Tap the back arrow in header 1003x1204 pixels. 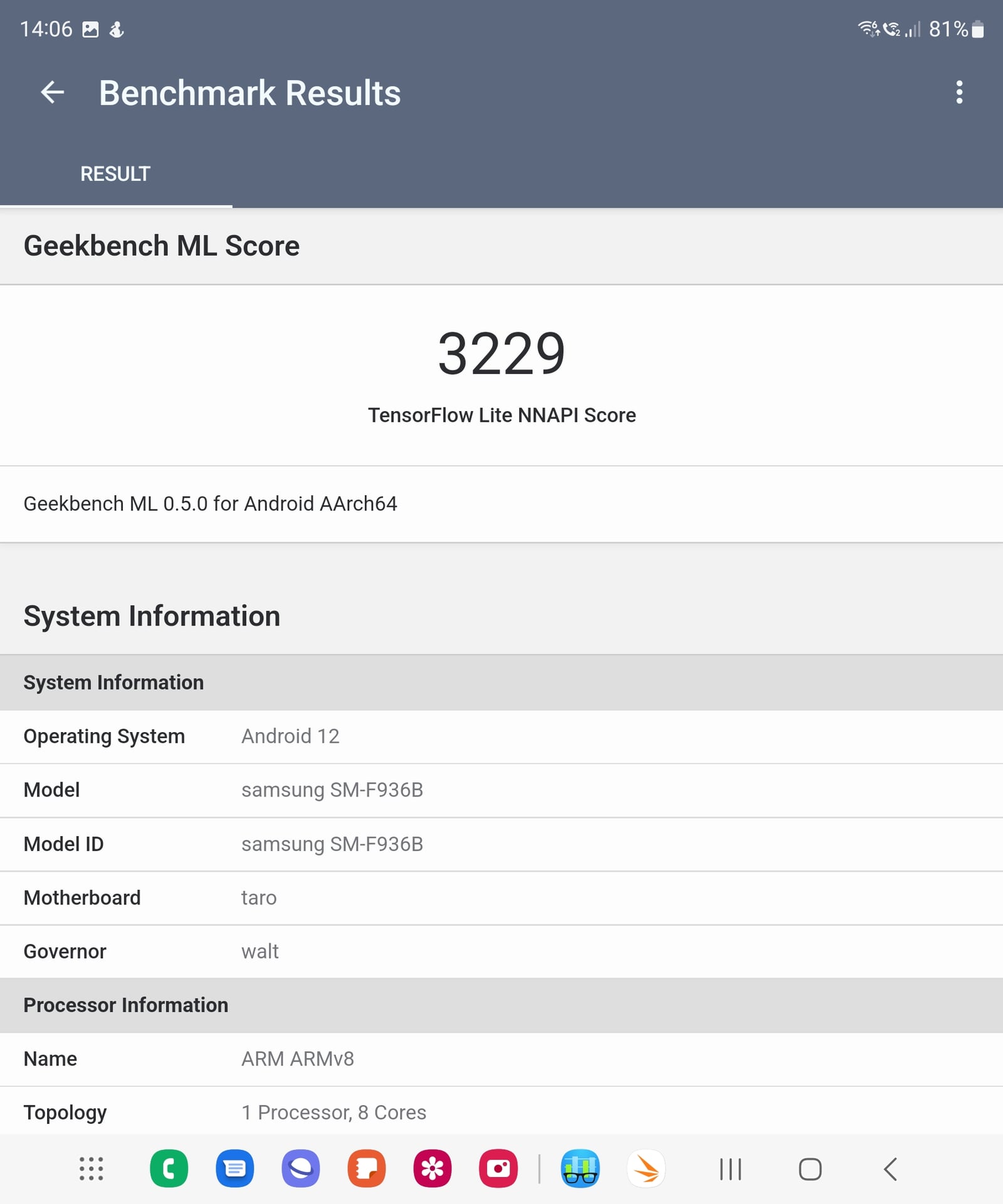point(53,93)
